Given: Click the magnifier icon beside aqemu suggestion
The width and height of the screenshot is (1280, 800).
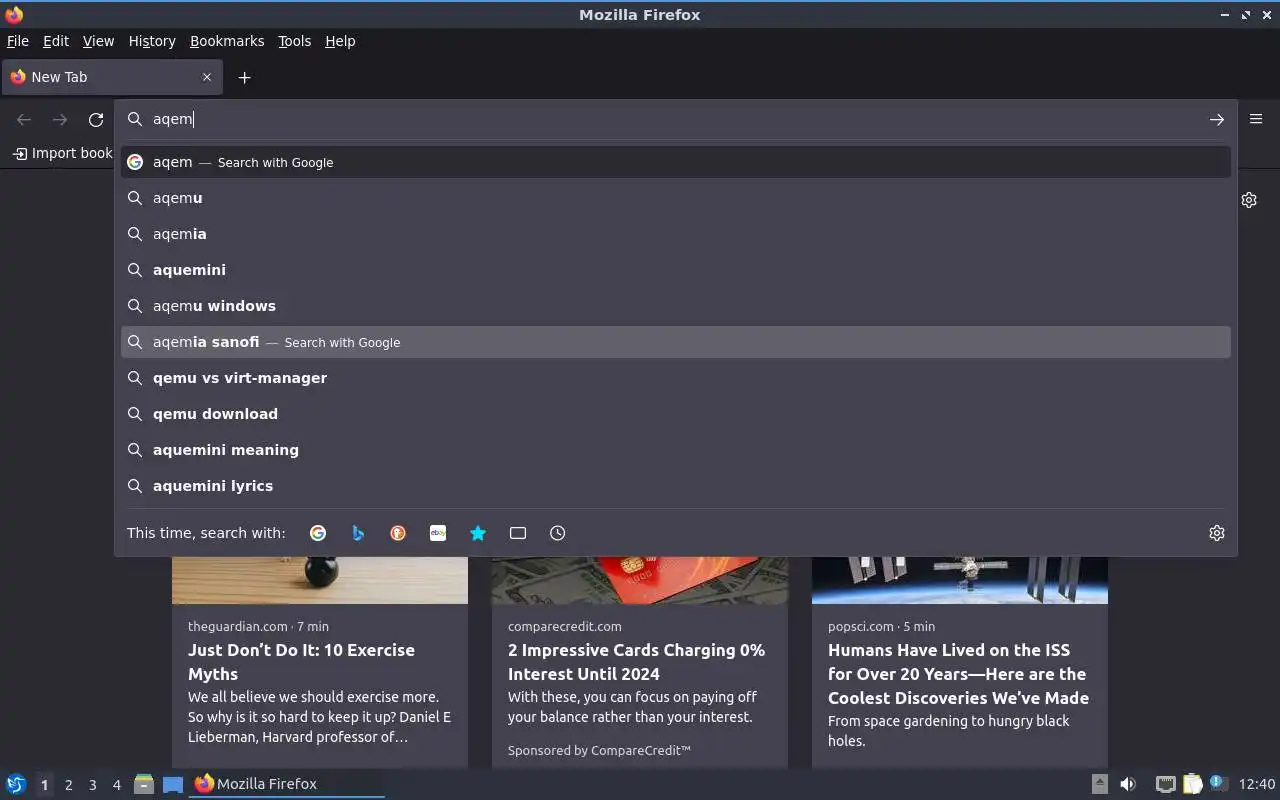Looking at the screenshot, I should (135, 198).
